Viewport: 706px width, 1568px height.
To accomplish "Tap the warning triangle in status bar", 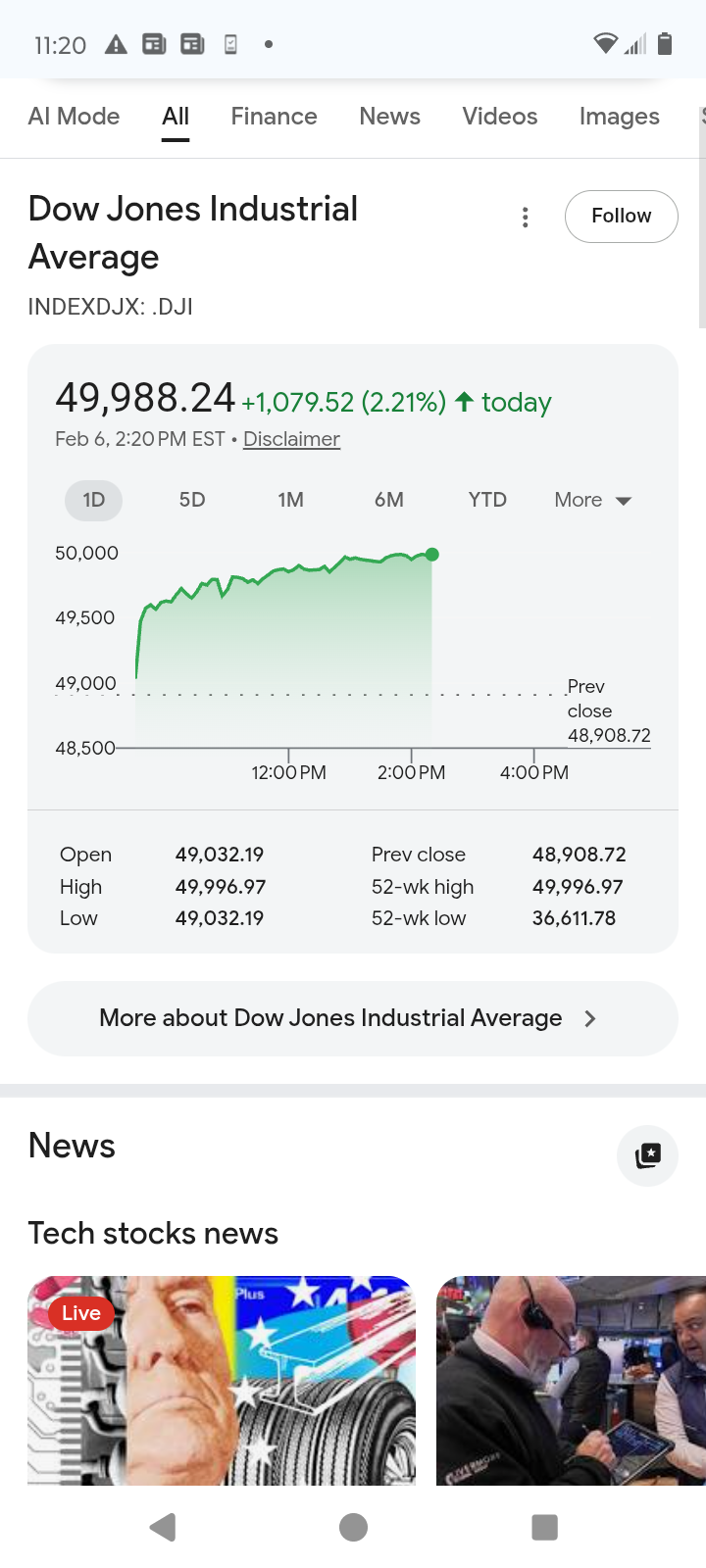I will tap(116, 44).
